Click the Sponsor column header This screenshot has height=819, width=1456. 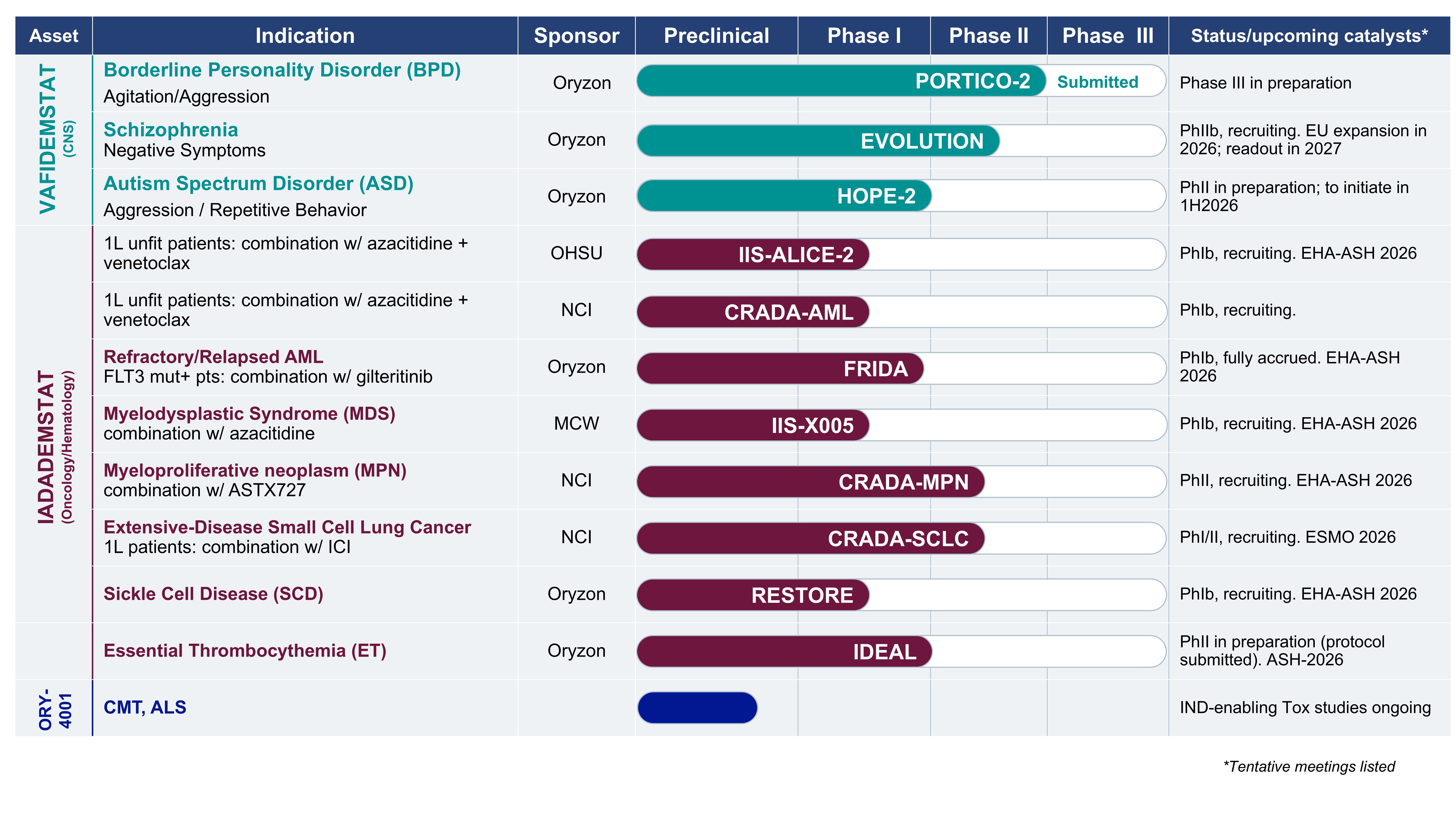pyautogui.click(x=577, y=36)
